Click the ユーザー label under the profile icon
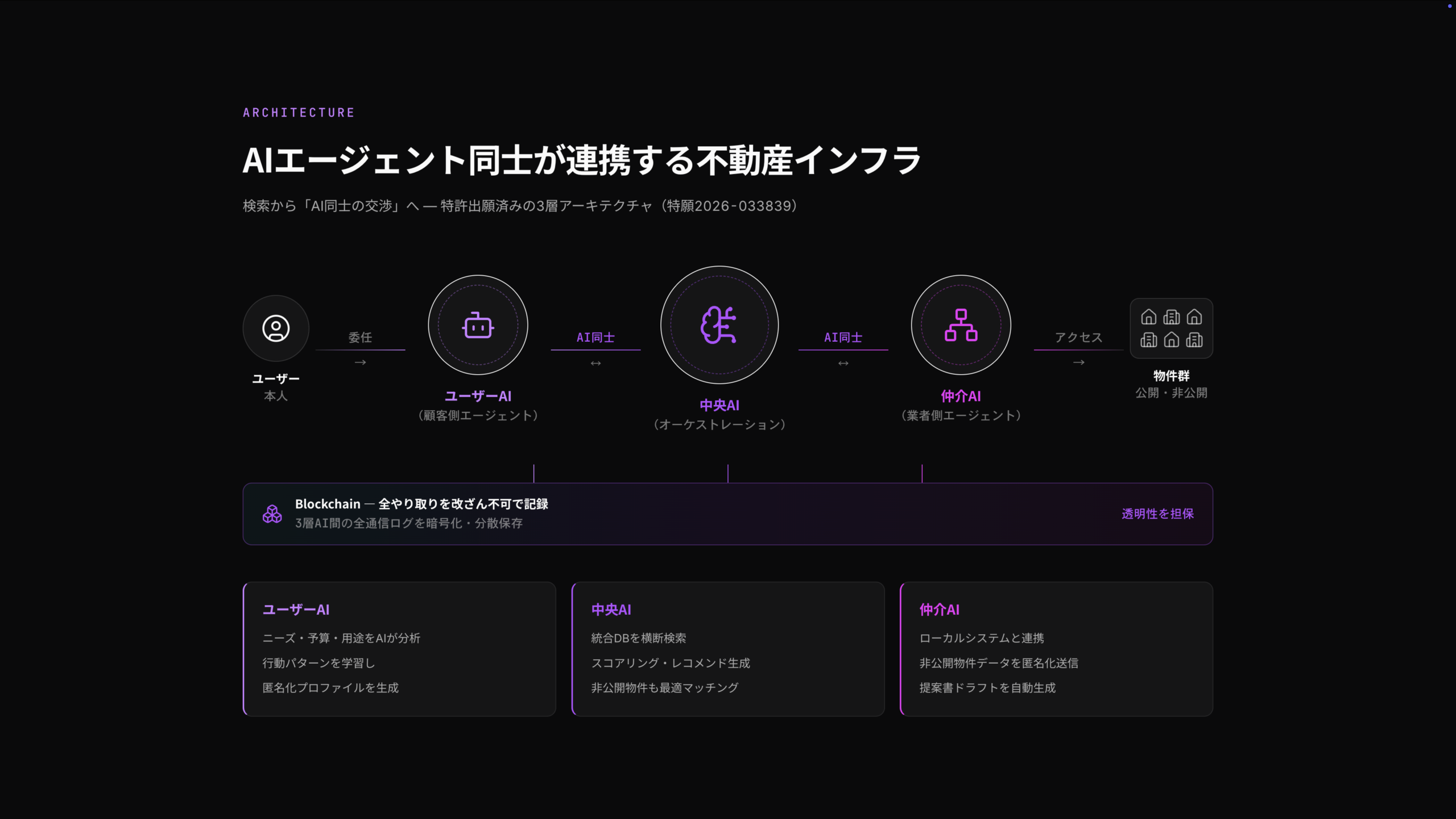Image resolution: width=1456 pixels, height=819 pixels. tap(276, 379)
